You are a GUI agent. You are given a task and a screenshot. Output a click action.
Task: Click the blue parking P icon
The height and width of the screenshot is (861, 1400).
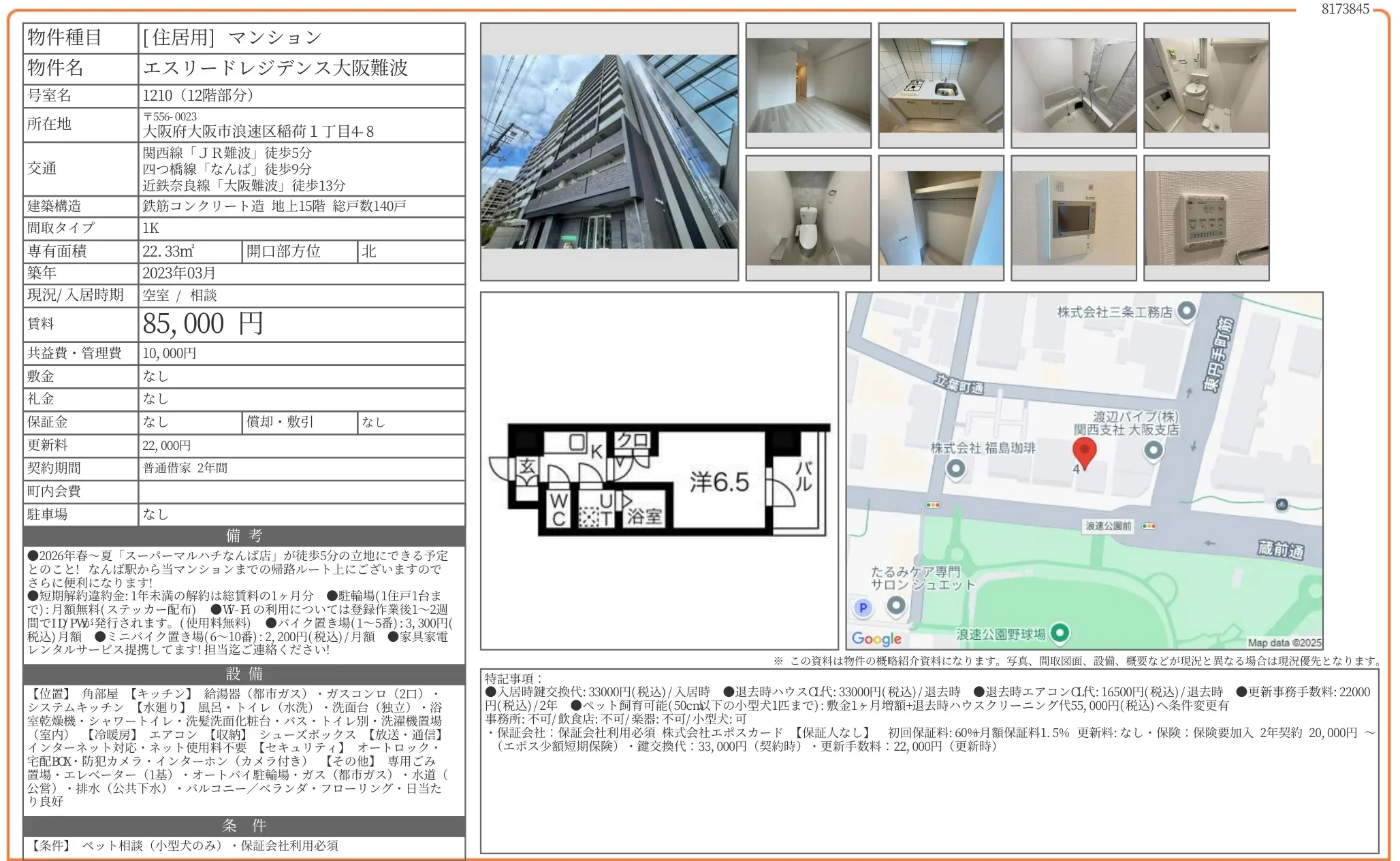(x=863, y=608)
